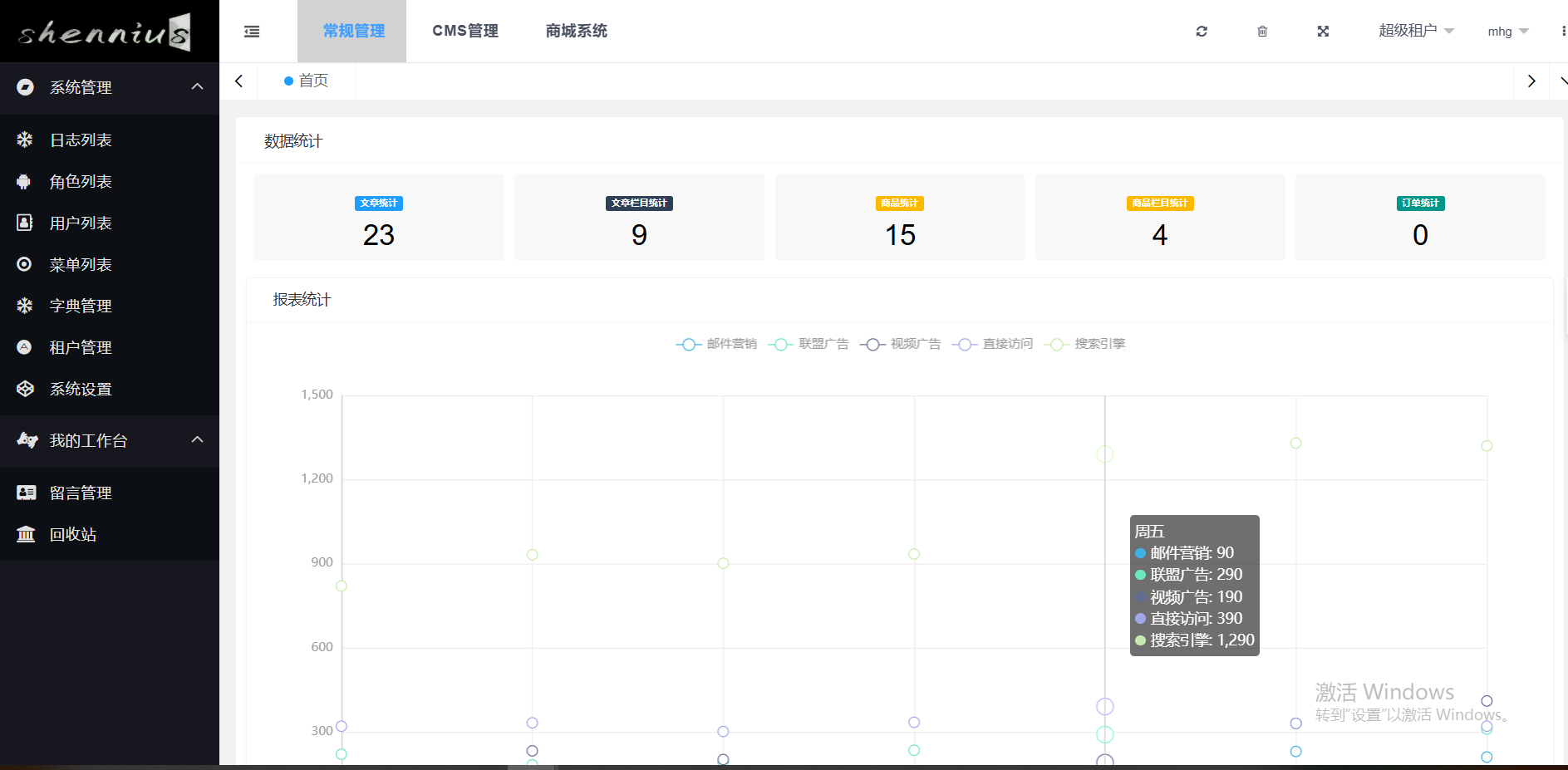Select the 常规管理 top menu
Screen dimensions: 1568x770
coord(352,31)
